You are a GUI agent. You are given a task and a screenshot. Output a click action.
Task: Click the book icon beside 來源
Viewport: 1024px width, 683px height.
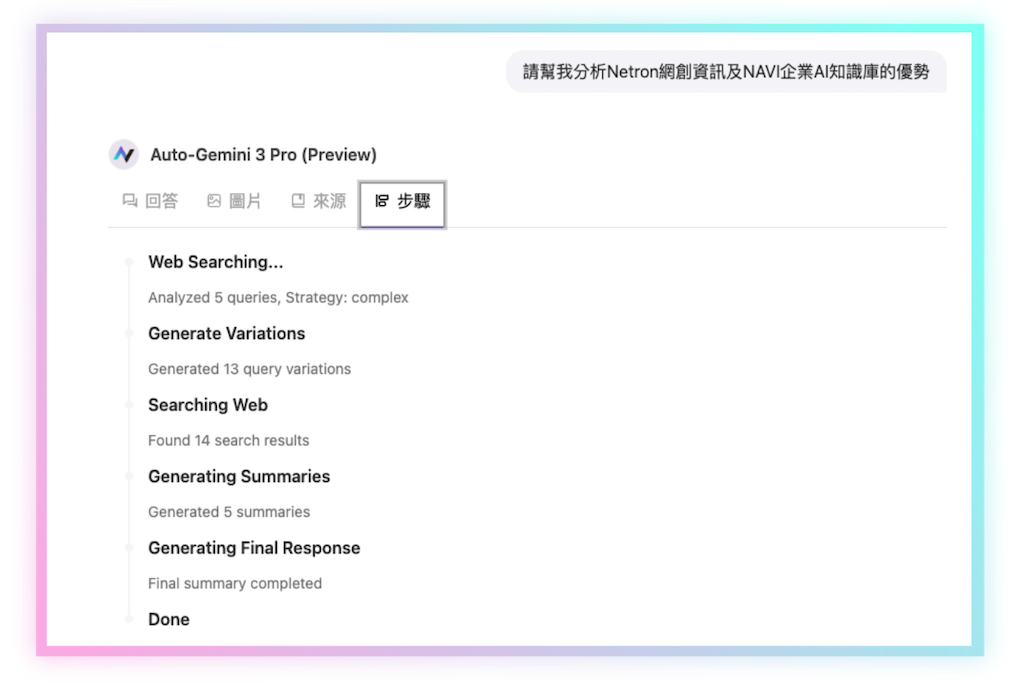tap(297, 201)
